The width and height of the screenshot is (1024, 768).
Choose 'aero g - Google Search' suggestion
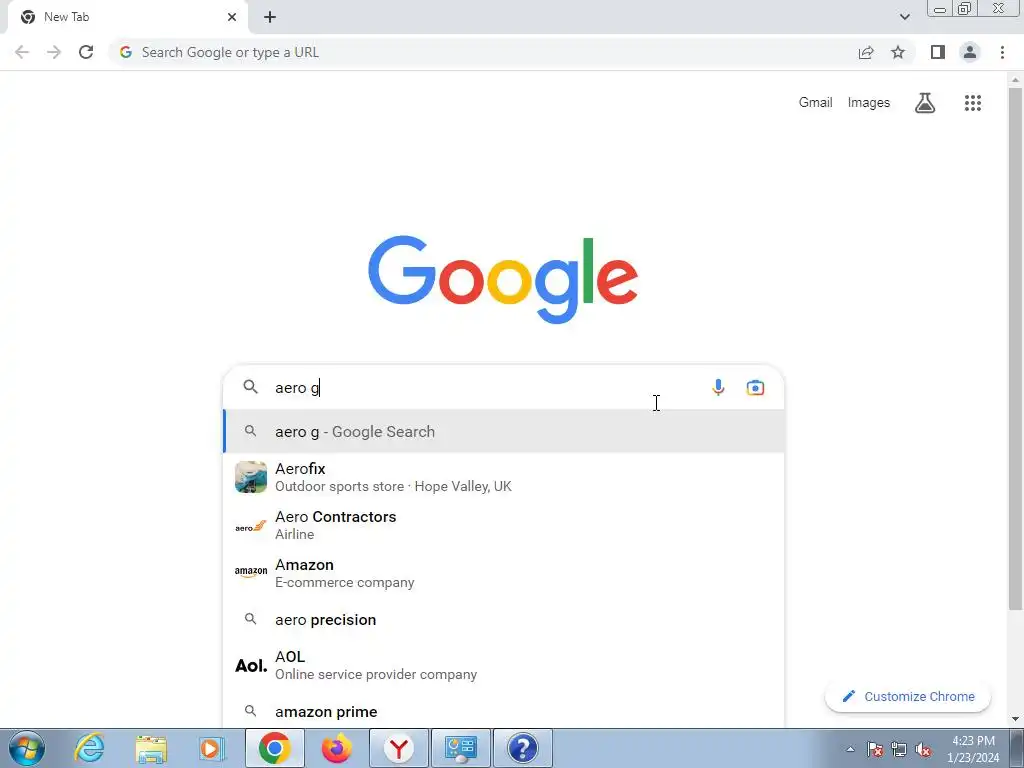coord(504,431)
